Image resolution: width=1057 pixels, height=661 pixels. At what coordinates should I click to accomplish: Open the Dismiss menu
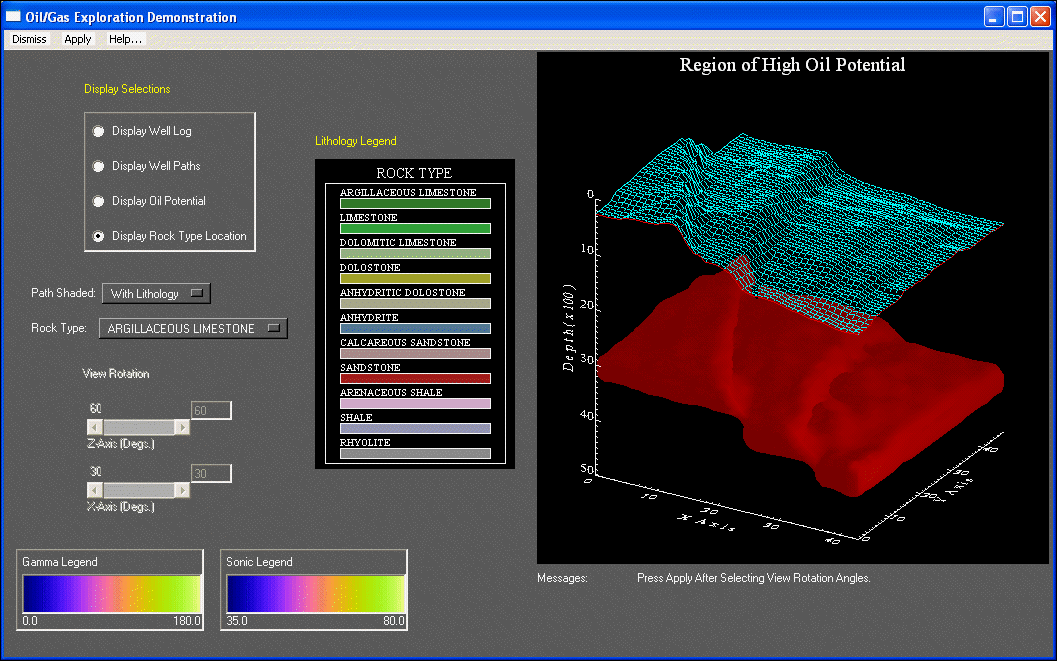tap(29, 39)
